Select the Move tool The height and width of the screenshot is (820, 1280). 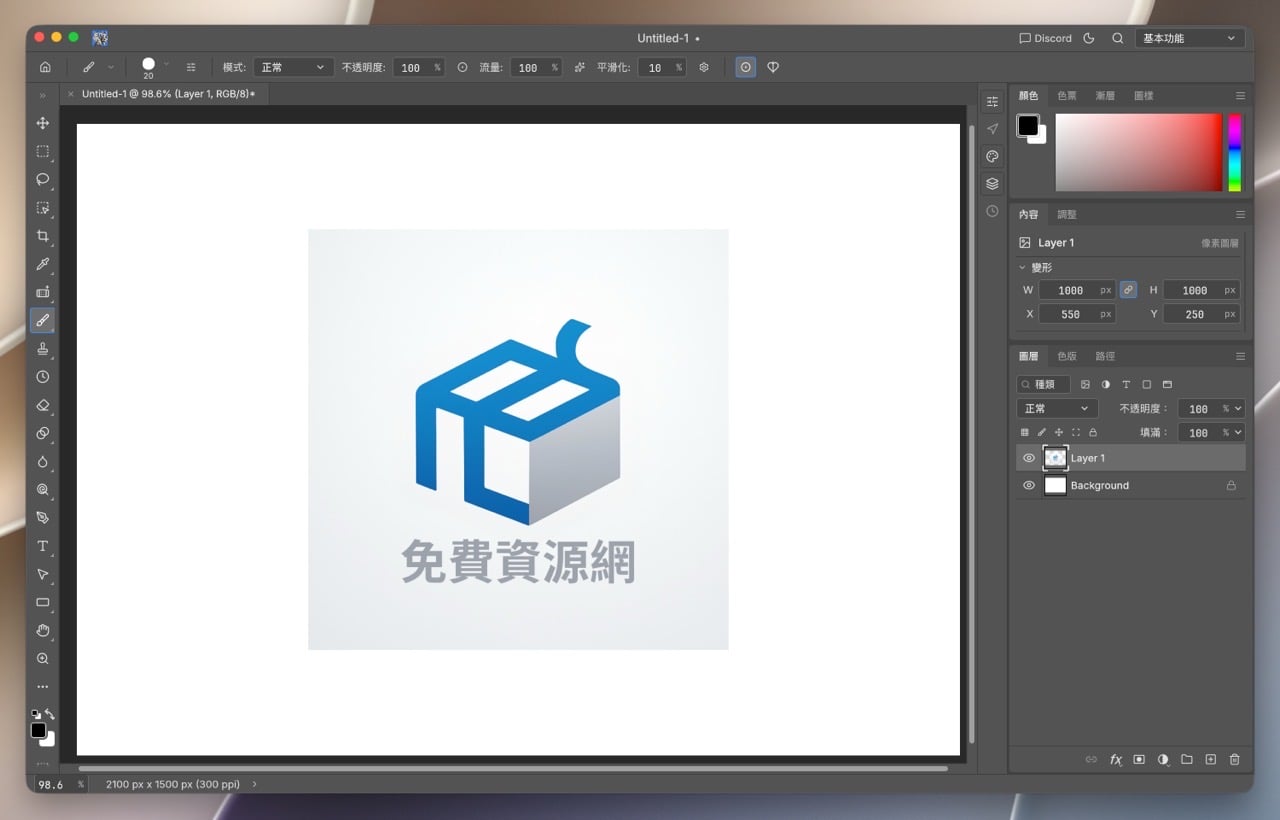[43, 123]
